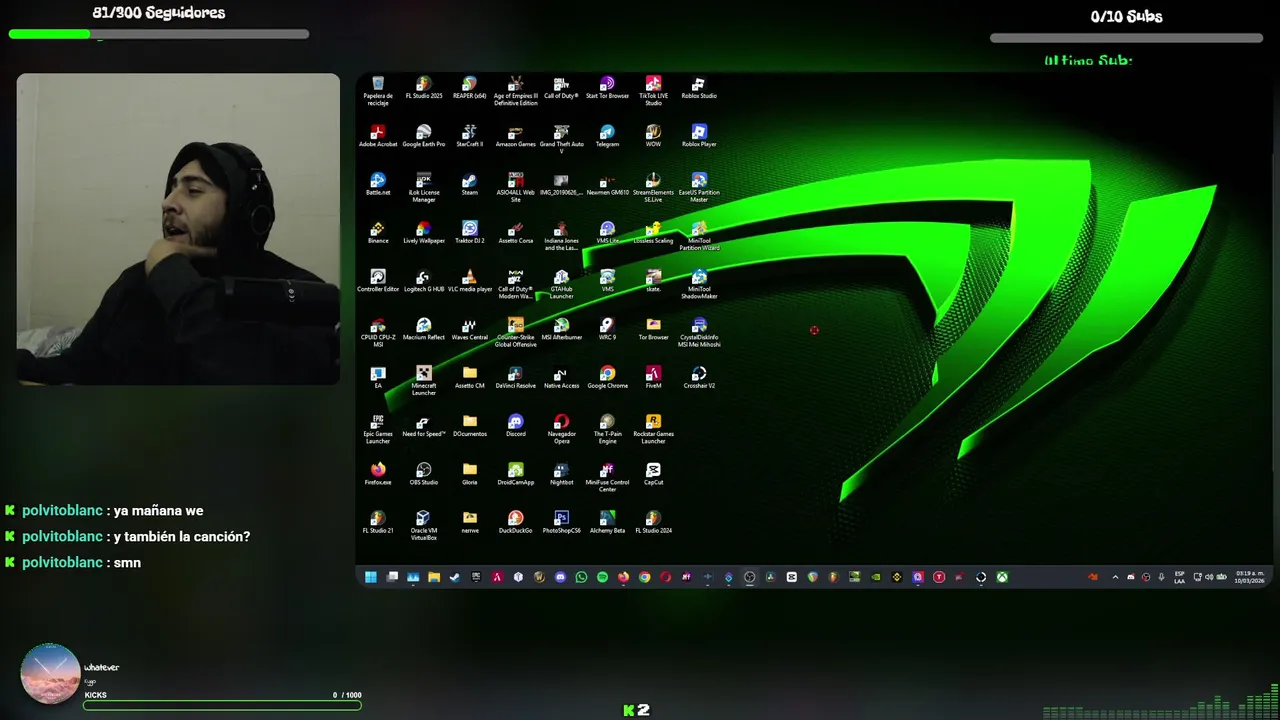Open Age of Empires III Definitive Edition shortcut
Image resolution: width=1280 pixels, height=720 pixels.
point(516,91)
